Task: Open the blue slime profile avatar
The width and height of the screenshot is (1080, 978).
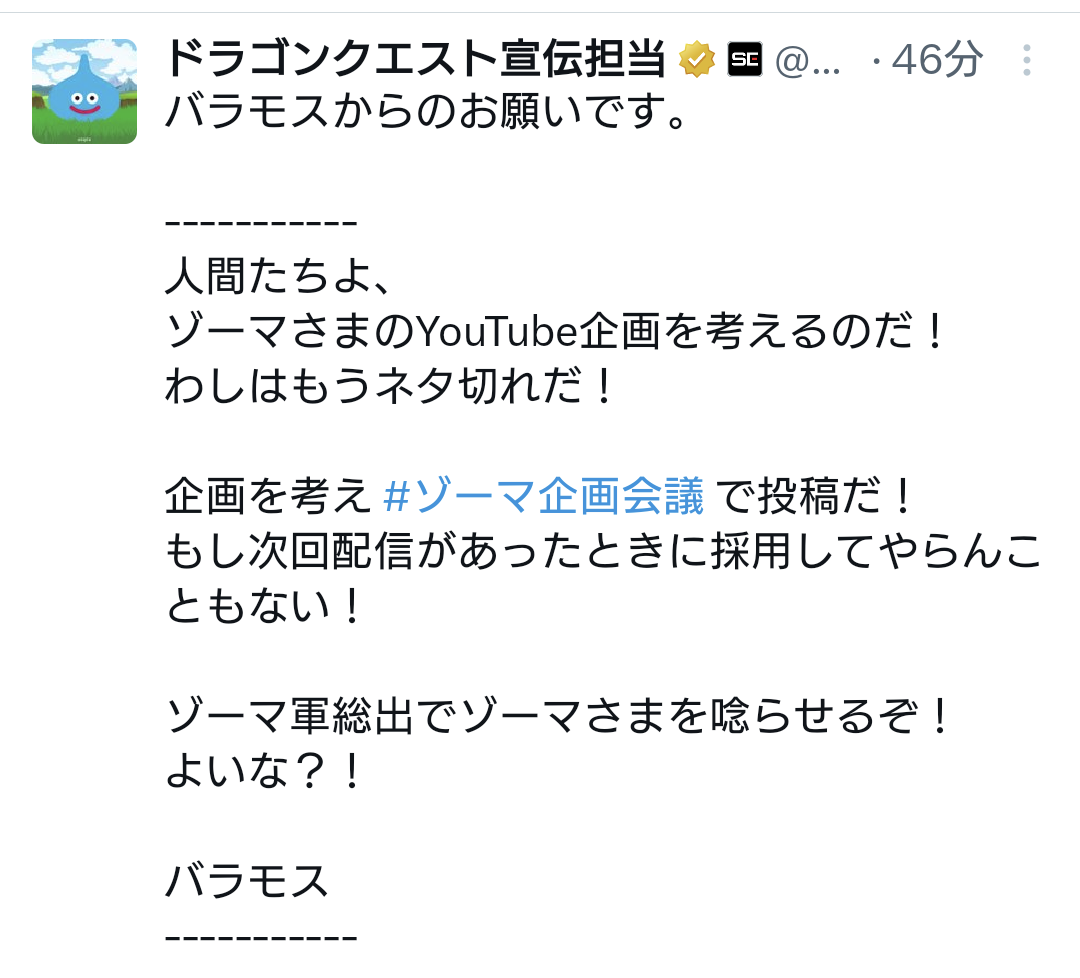Action: coord(84,91)
